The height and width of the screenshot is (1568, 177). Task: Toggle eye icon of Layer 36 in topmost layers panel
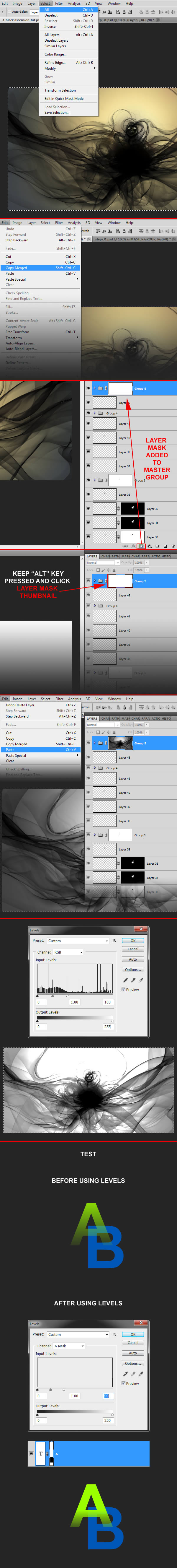coord(88,494)
